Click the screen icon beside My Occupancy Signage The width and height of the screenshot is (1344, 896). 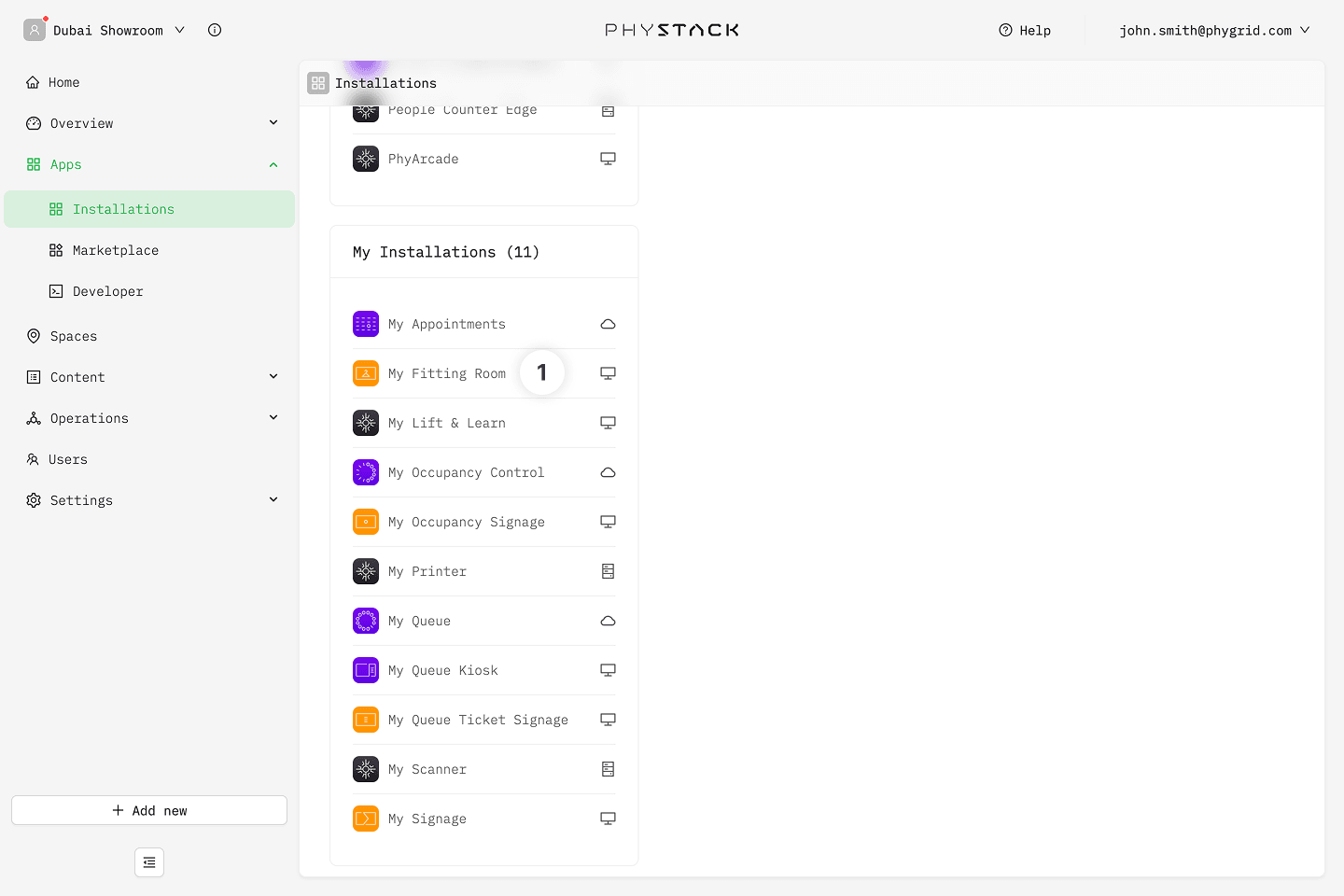[608, 522]
